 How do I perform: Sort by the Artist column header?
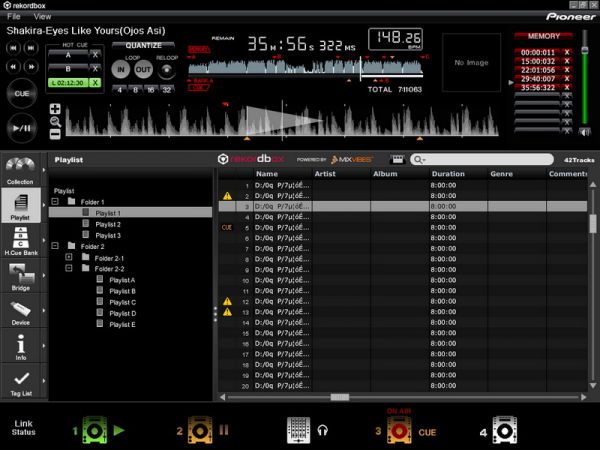341,174
